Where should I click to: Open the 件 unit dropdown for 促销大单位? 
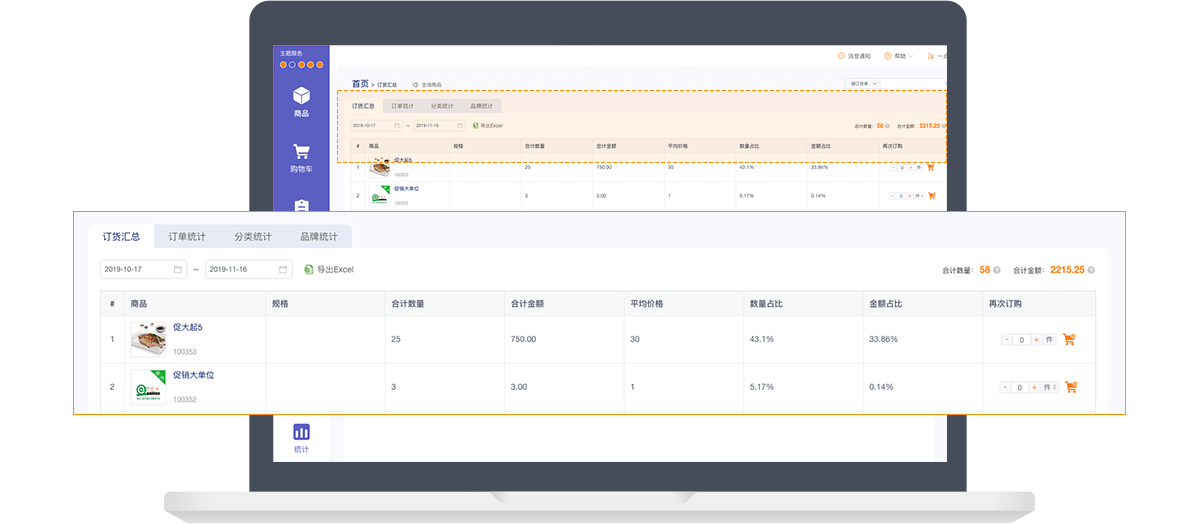pos(1050,387)
